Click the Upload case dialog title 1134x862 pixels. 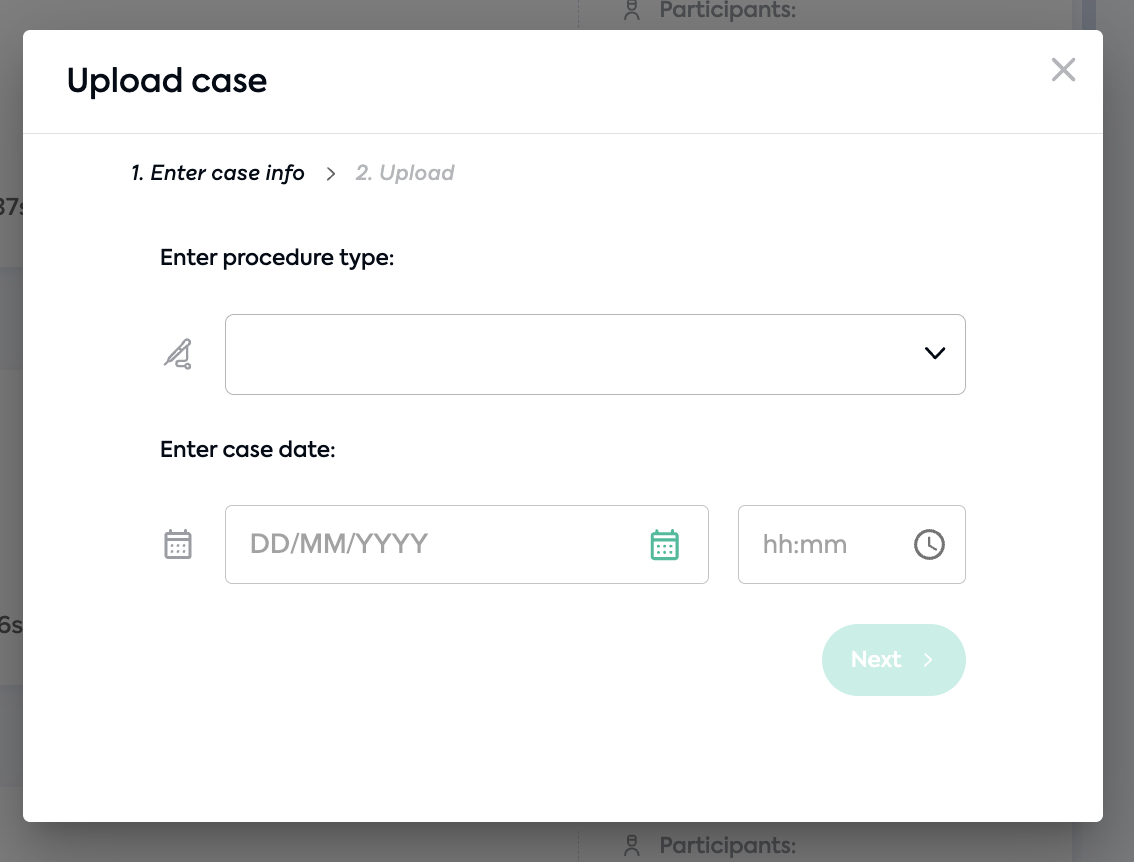click(x=167, y=80)
